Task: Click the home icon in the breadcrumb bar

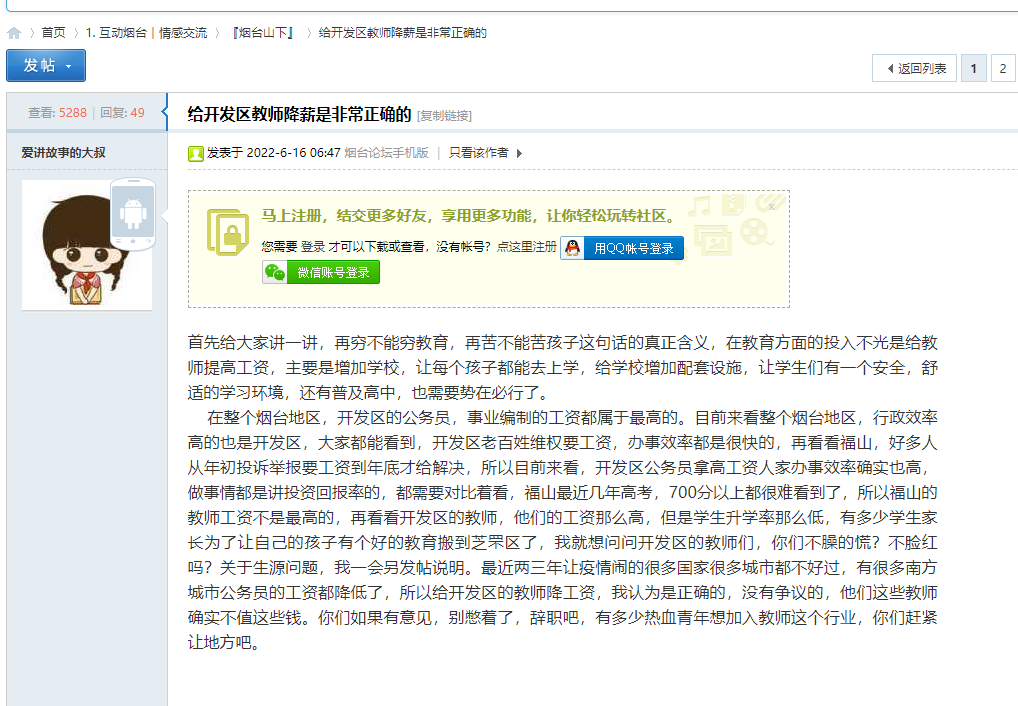Action: coord(14,31)
